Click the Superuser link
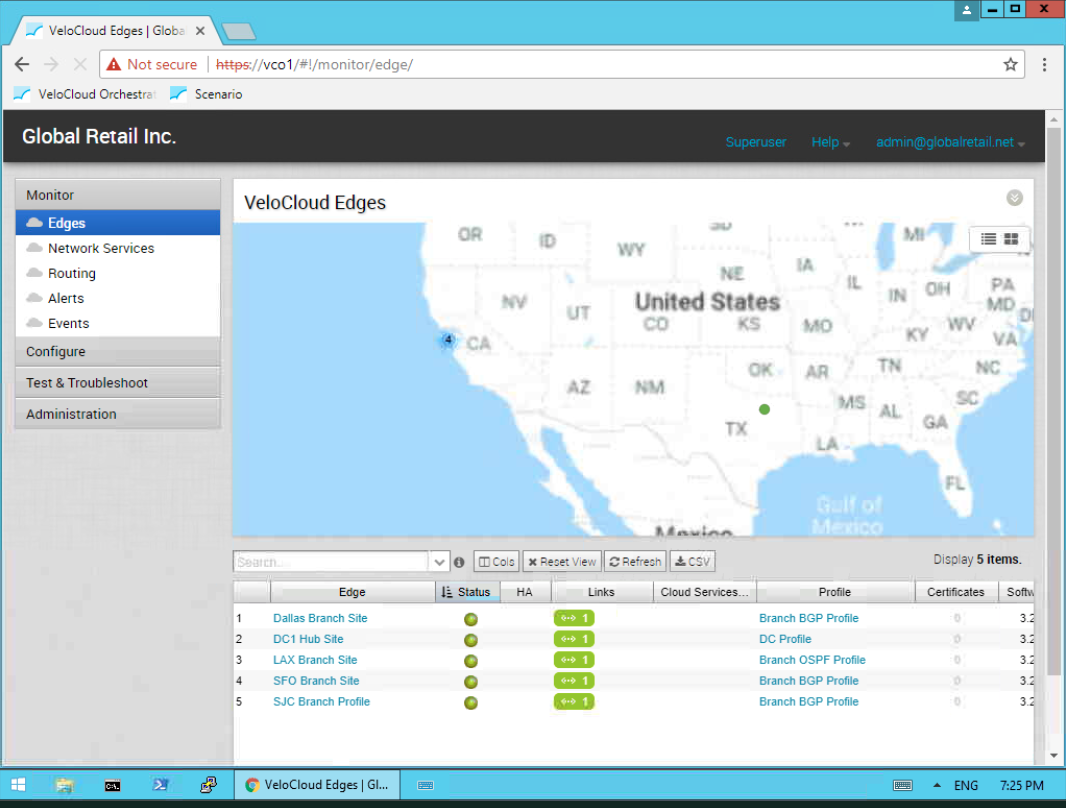1066x808 pixels. [755, 142]
